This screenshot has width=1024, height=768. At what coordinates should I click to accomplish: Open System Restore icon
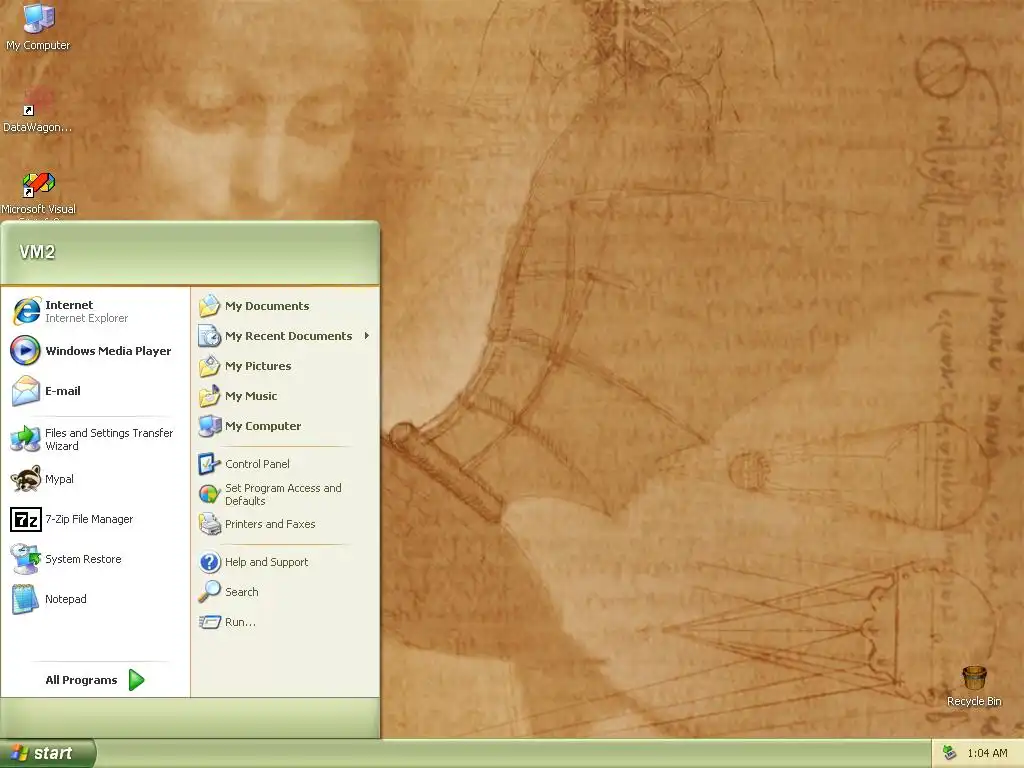[25, 559]
